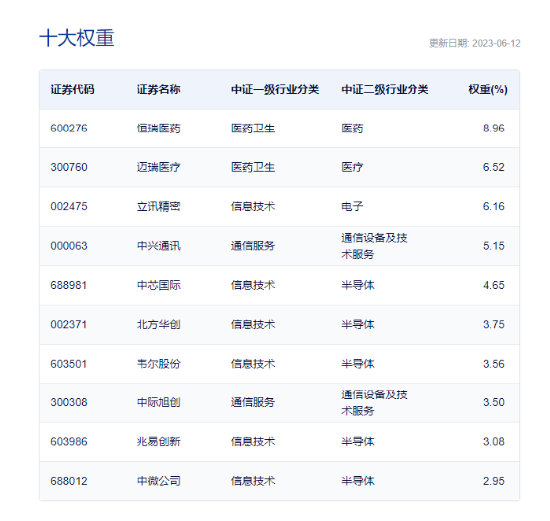550x521 pixels.
Task: Select stock code 603501
Action: (69, 364)
